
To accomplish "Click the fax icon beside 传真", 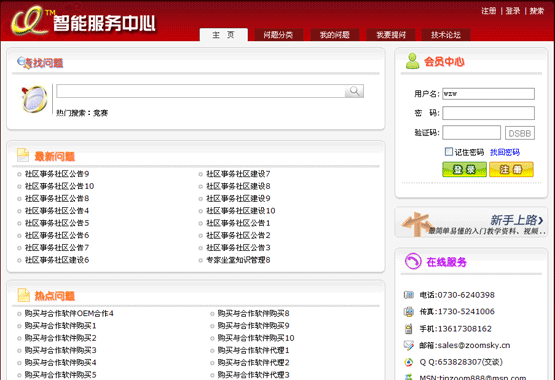I will (409, 311).
